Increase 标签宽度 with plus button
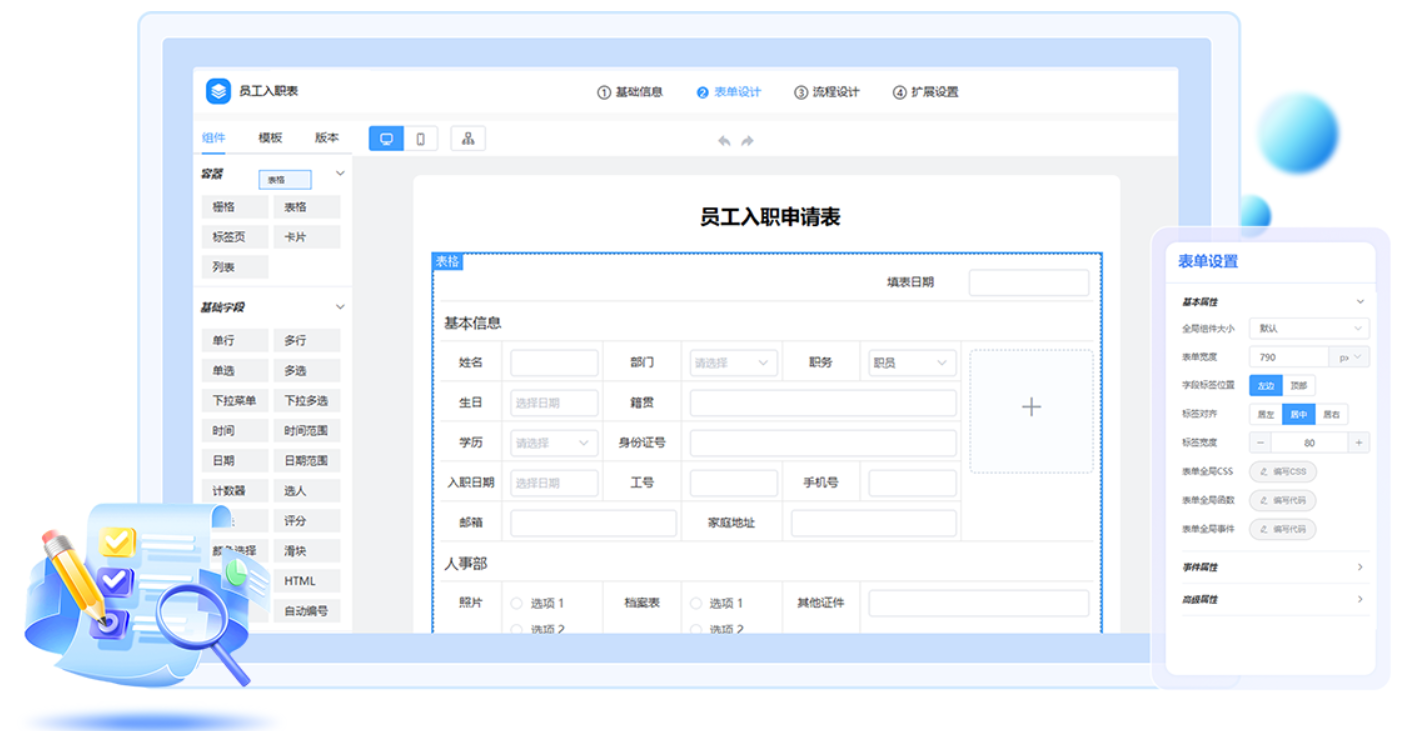1419x731 pixels. click(x=1358, y=442)
